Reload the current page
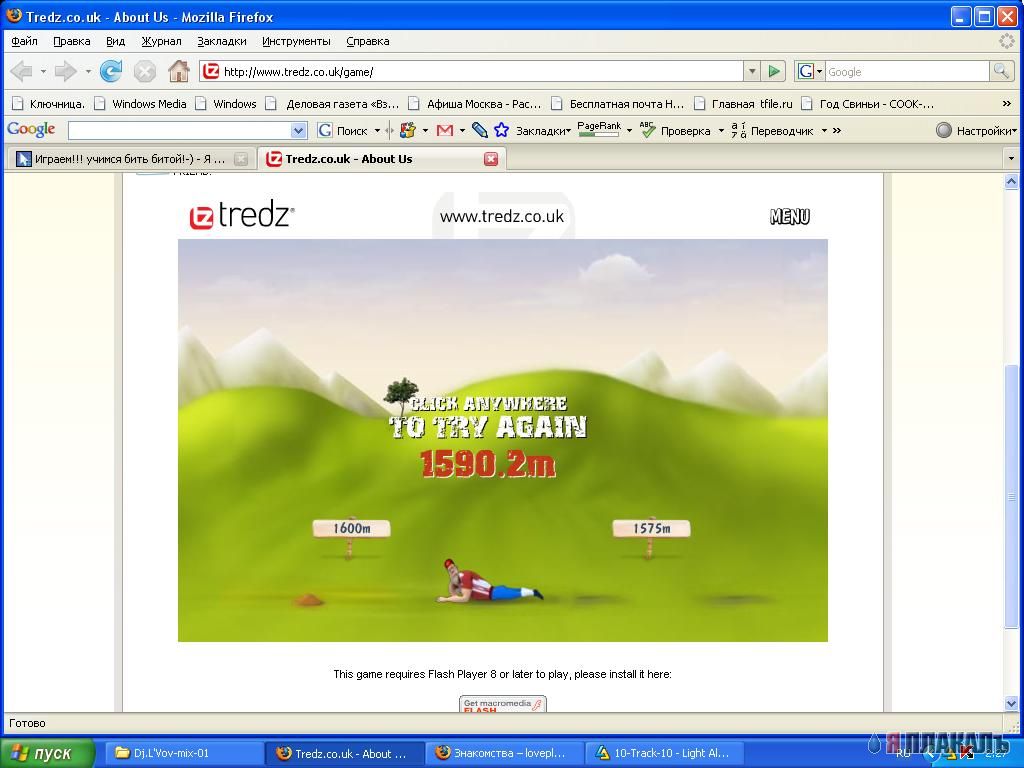The width and height of the screenshot is (1024, 768). [x=111, y=71]
